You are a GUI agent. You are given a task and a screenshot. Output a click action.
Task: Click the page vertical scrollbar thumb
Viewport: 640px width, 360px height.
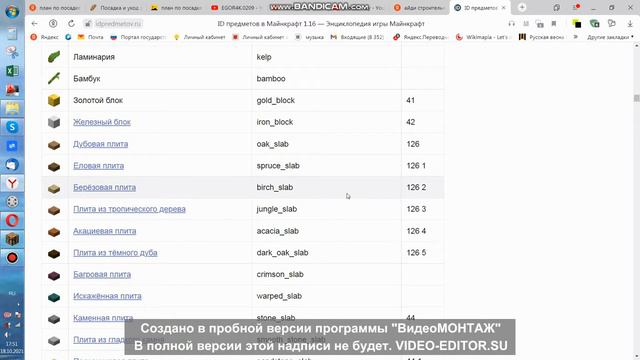click(636, 98)
